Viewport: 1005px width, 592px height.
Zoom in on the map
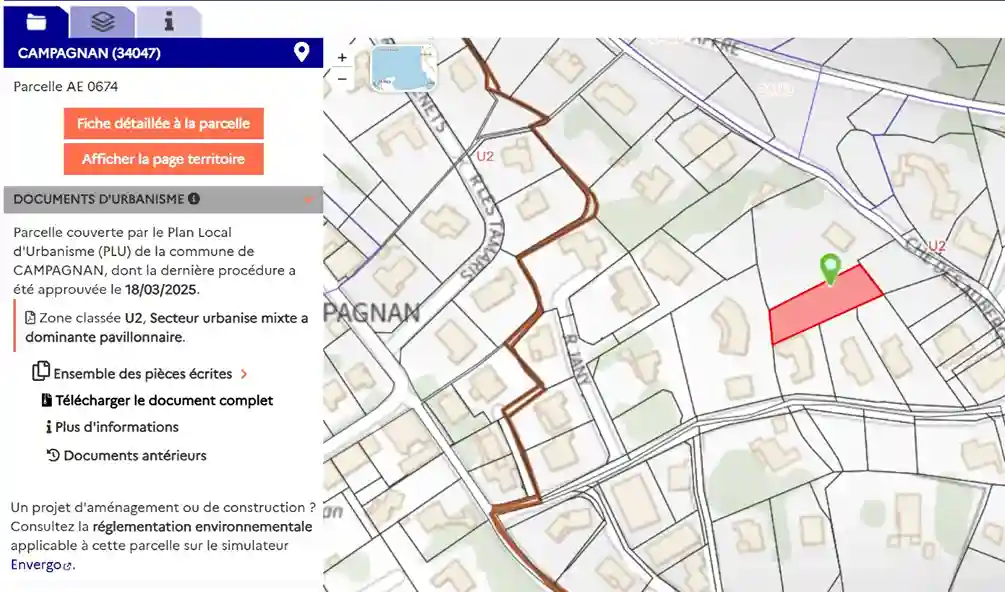[x=342, y=58]
